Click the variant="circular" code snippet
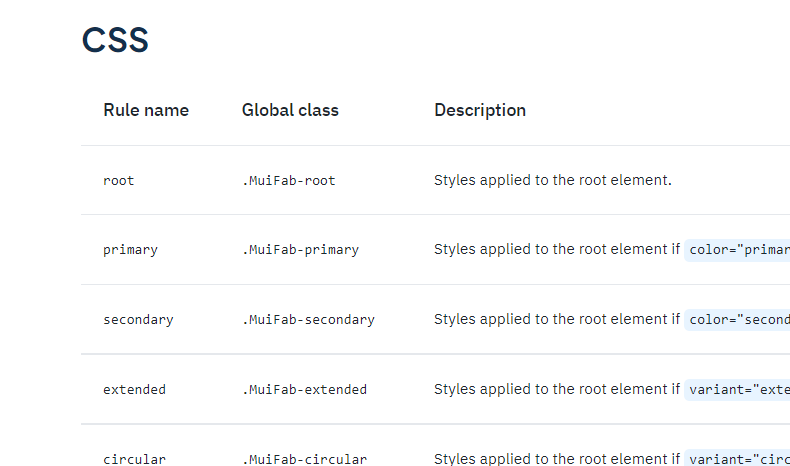 pyautogui.click(x=737, y=458)
